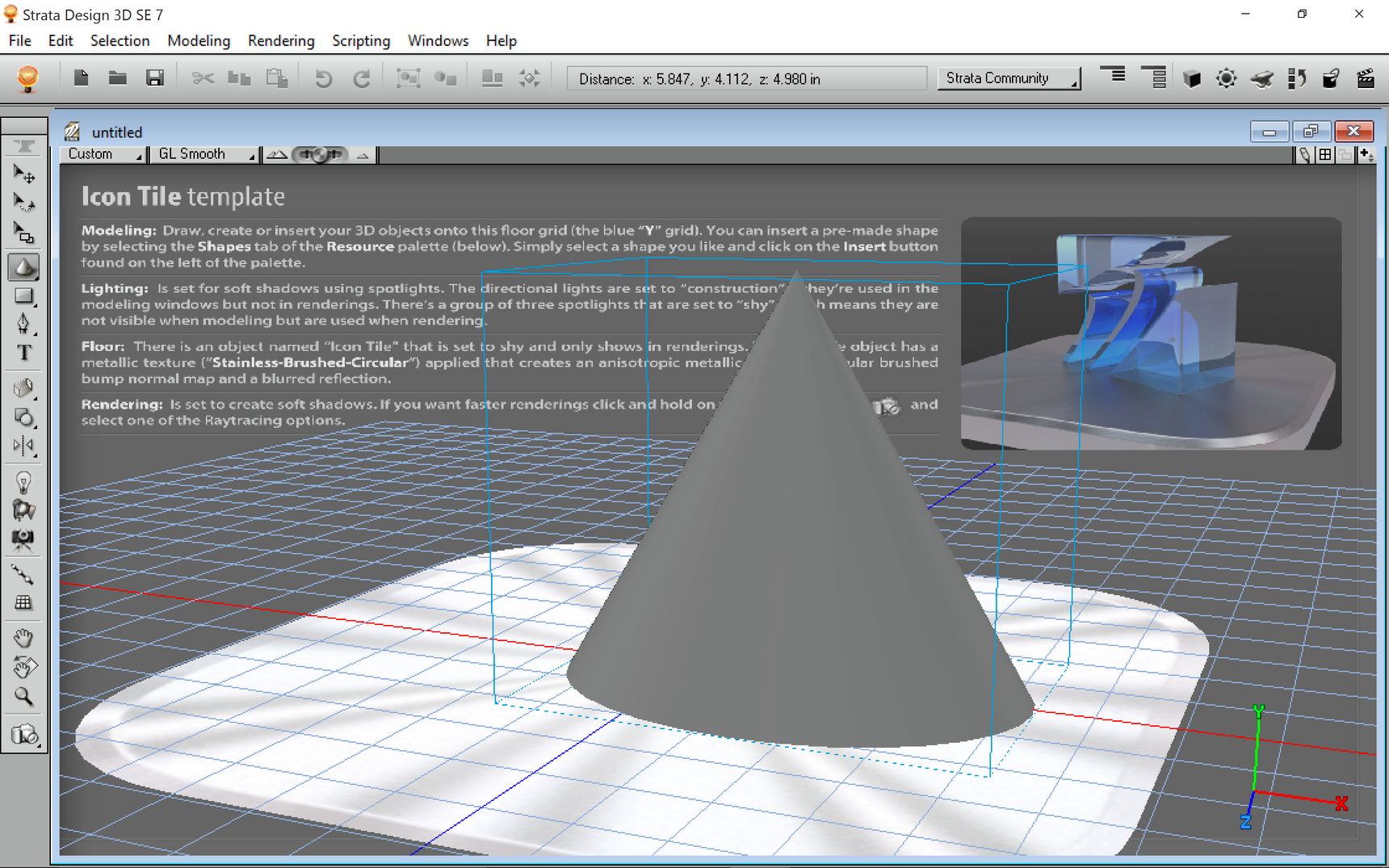This screenshot has width=1389, height=868.
Task: Click the clapperboard render icon
Action: (x=1366, y=78)
